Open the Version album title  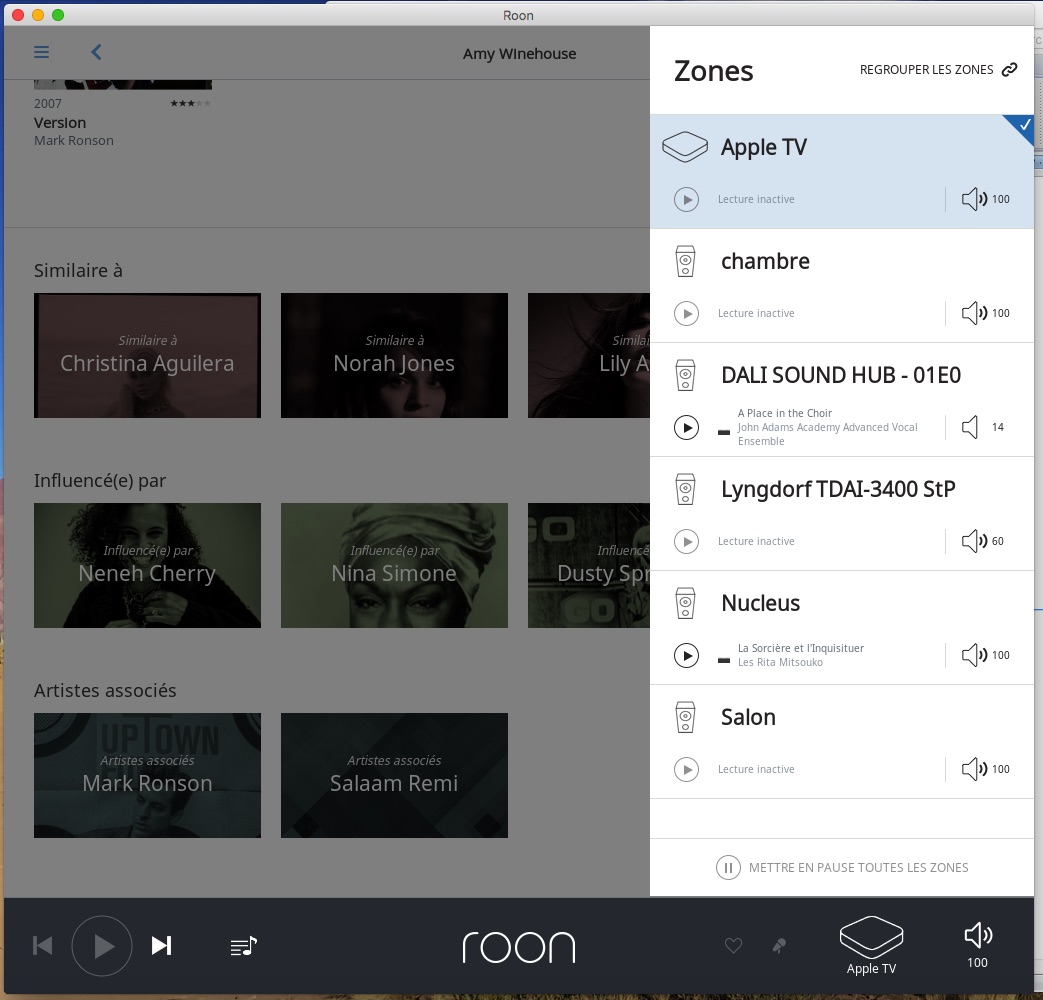pos(60,123)
